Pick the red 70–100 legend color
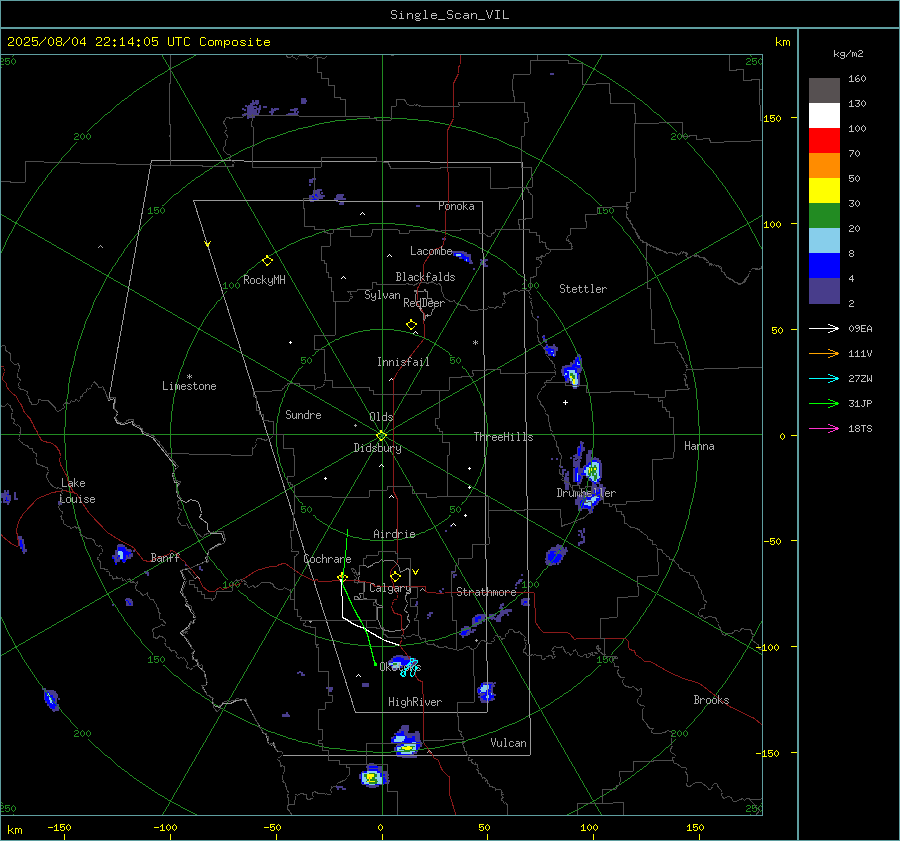 pos(824,141)
